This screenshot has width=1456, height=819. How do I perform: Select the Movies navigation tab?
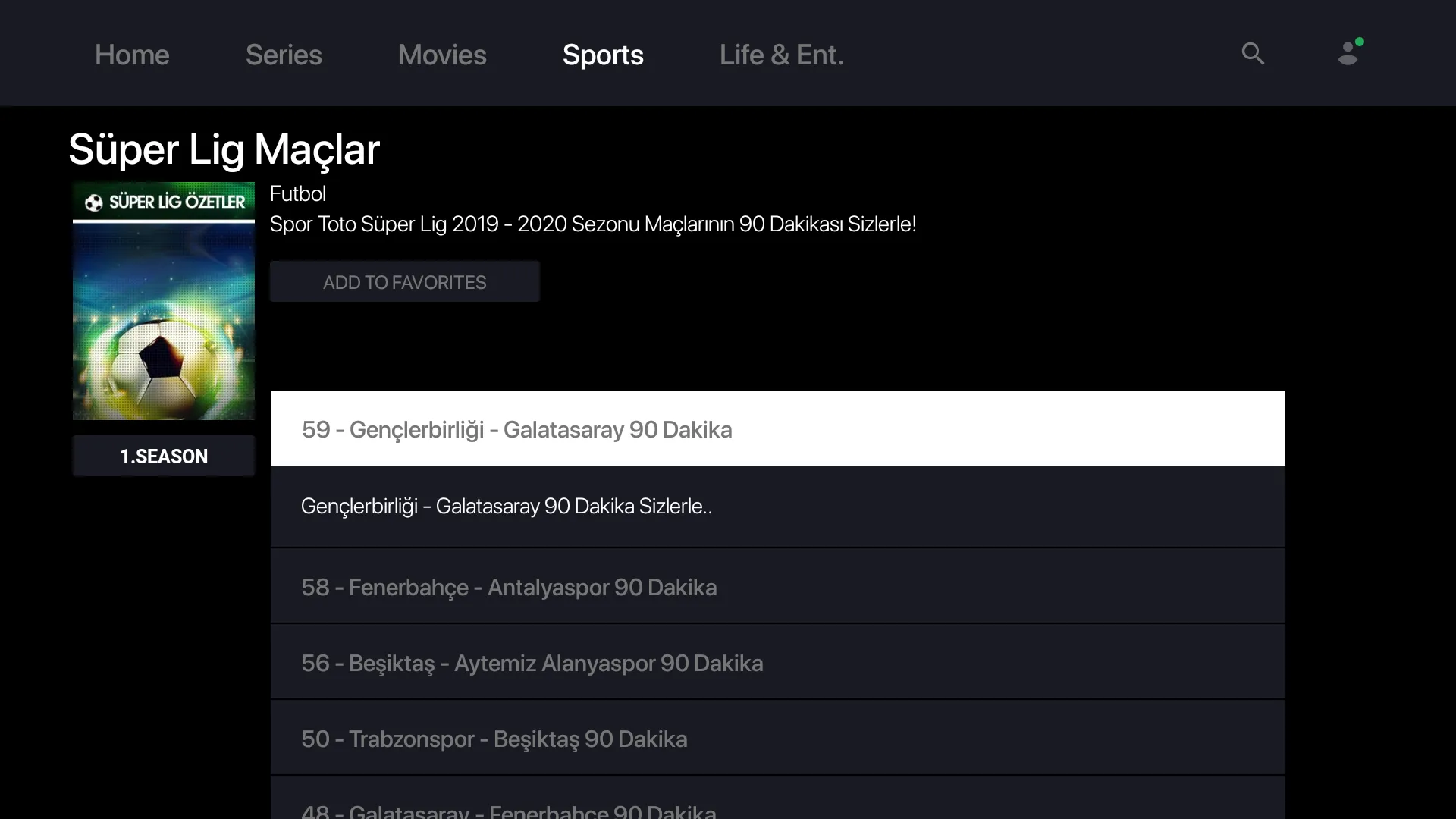pyautogui.click(x=443, y=54)
